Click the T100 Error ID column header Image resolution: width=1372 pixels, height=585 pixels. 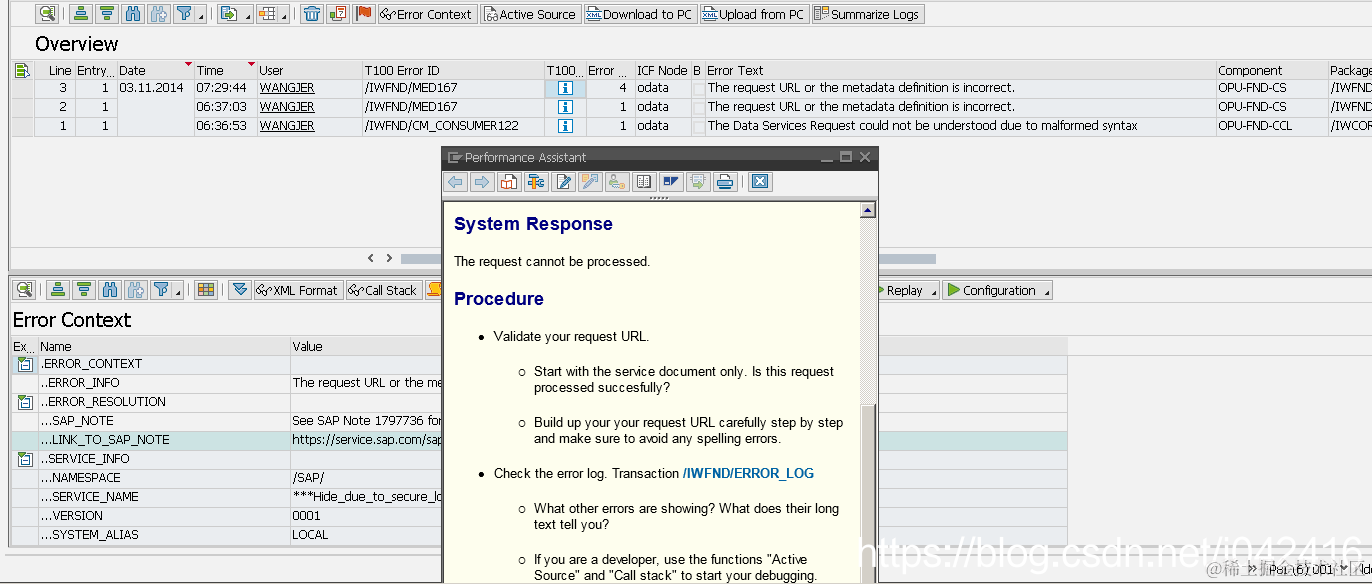pos(453,70)
